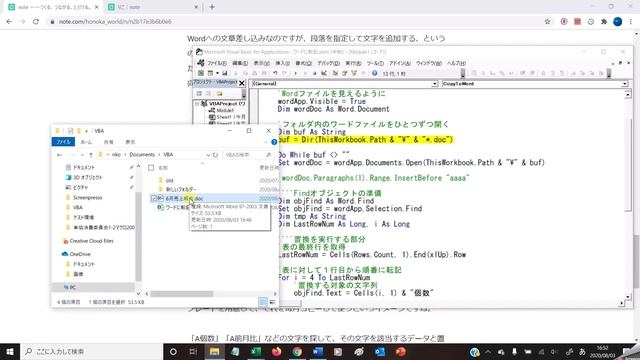The width and height of the screenshot is (640, 360).
Task: Bookmark page with Chrome star icon
Action: click(x=547, y=21)
